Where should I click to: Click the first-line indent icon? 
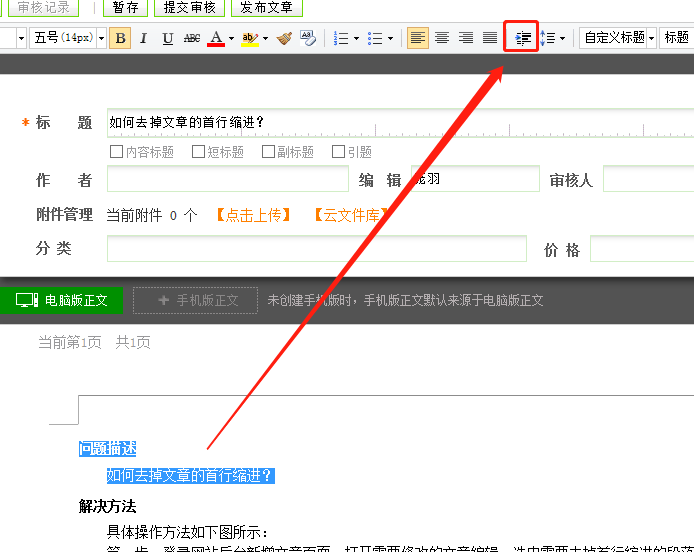[522, 39]
